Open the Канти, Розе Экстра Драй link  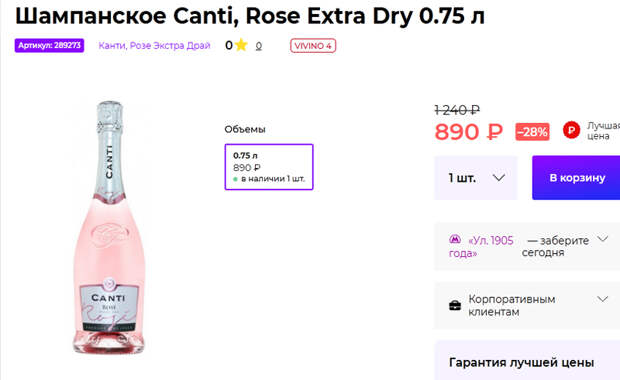click(154, 45)
